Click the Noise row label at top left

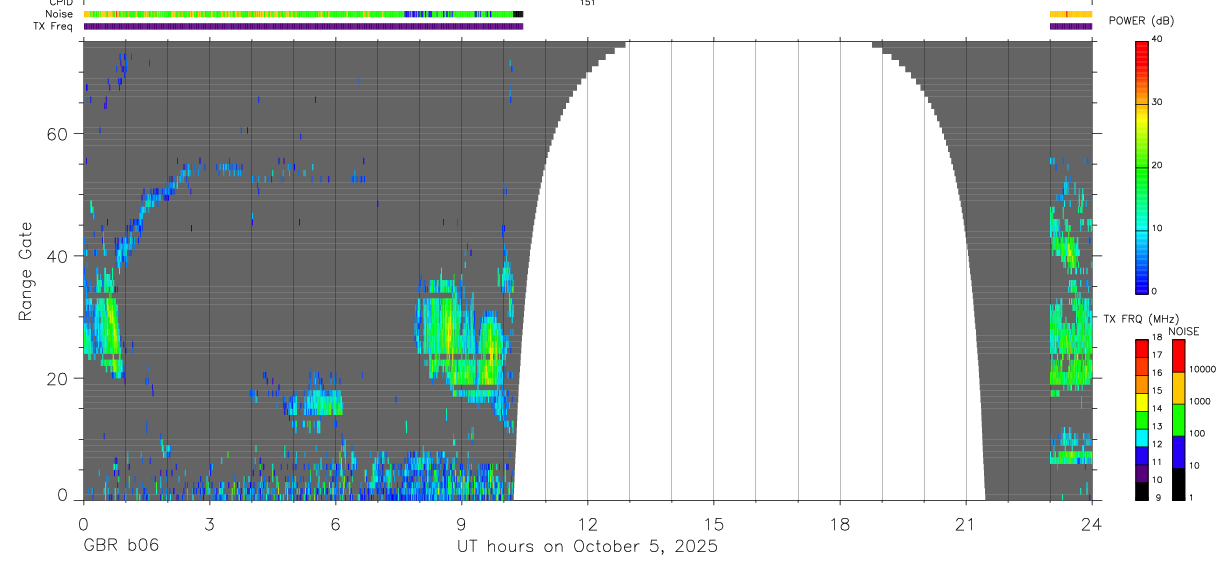tap(60, 14)
